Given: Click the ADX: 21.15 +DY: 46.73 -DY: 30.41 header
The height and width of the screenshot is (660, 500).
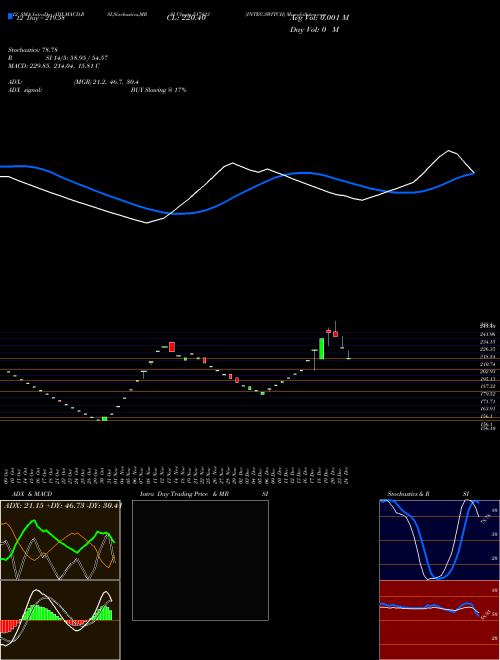Looking at the screenshot, I should (x=62, y=505).
